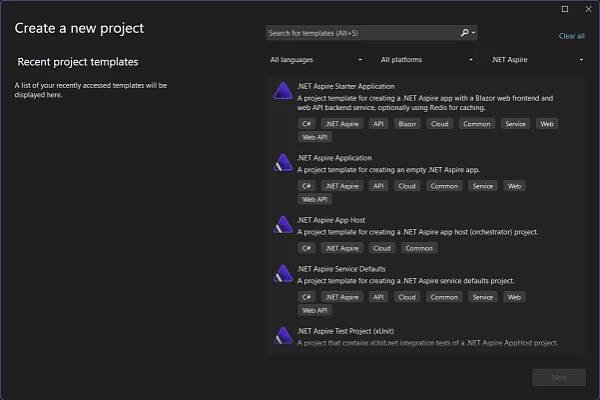Click Web tag on Starter Application
The image size is (600, 400).
click(x=547, y=124)
